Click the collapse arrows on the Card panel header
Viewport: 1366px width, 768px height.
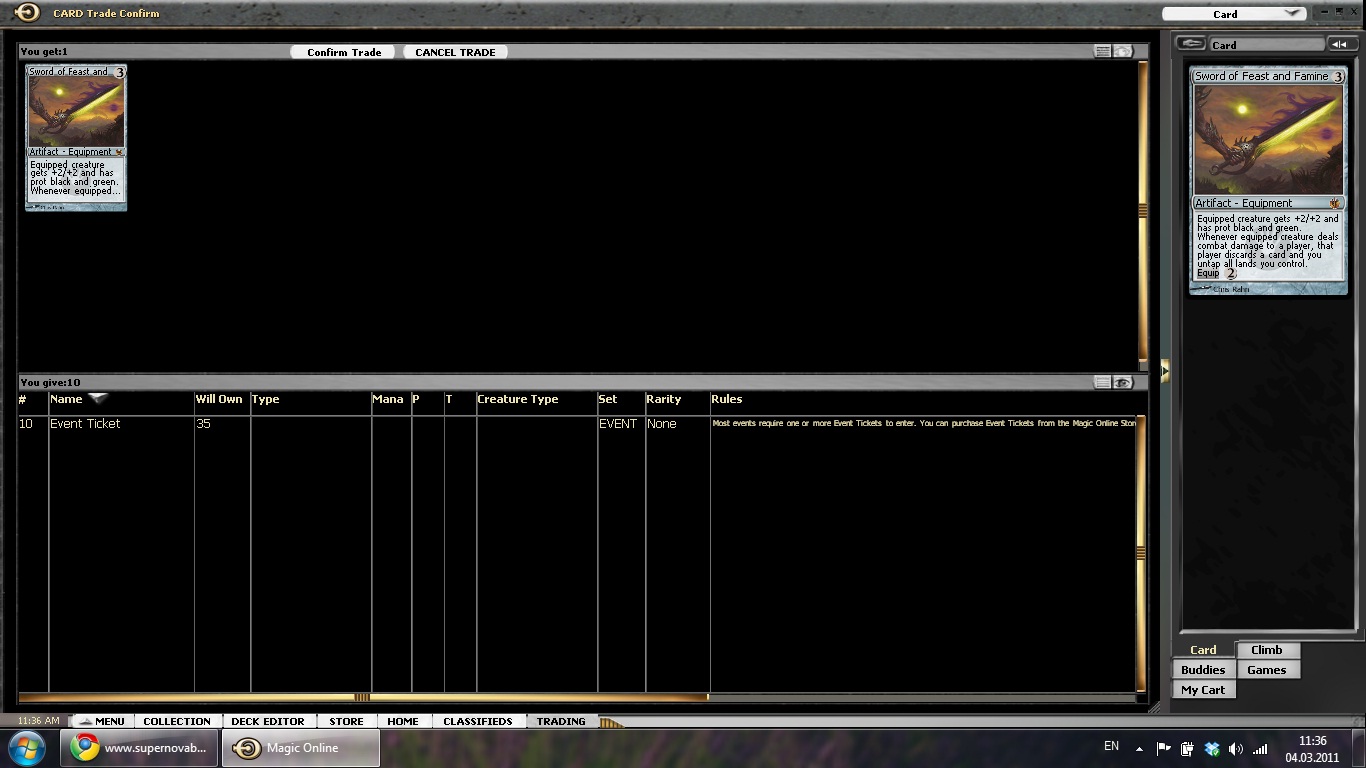(x=1341, y=44)
